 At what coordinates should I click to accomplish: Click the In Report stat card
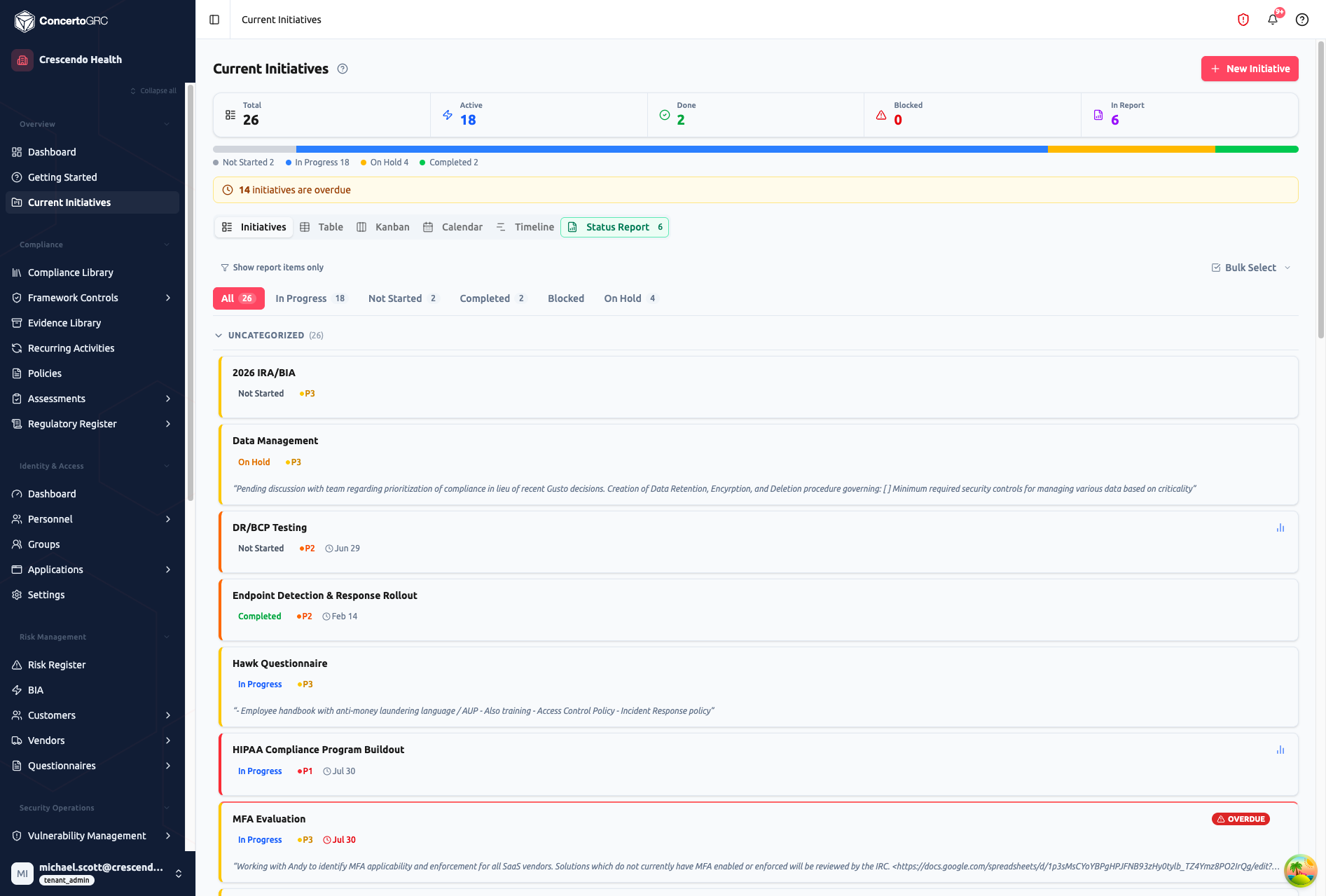click(1189, 115)
